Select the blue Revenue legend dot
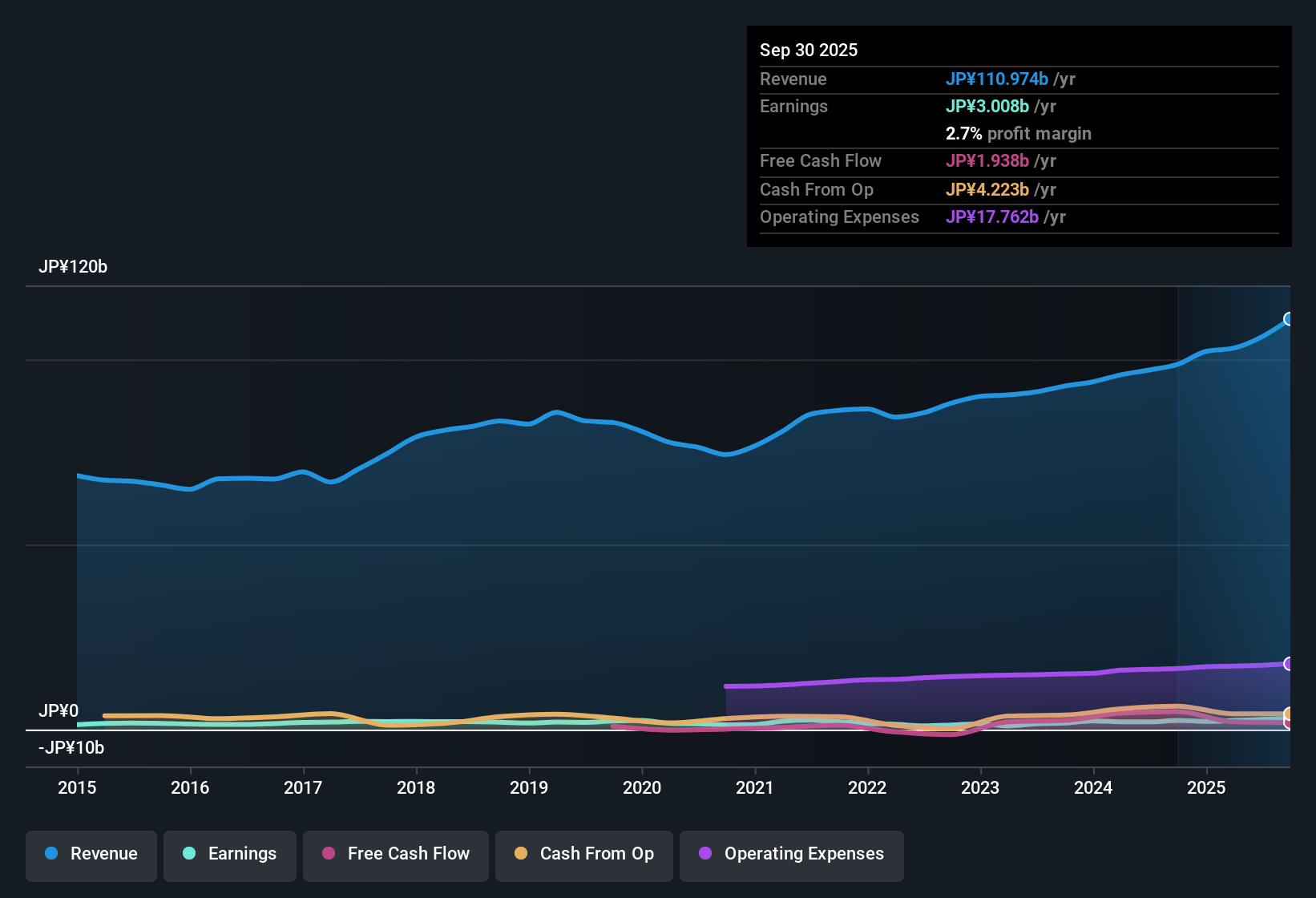 pos(51,854)
